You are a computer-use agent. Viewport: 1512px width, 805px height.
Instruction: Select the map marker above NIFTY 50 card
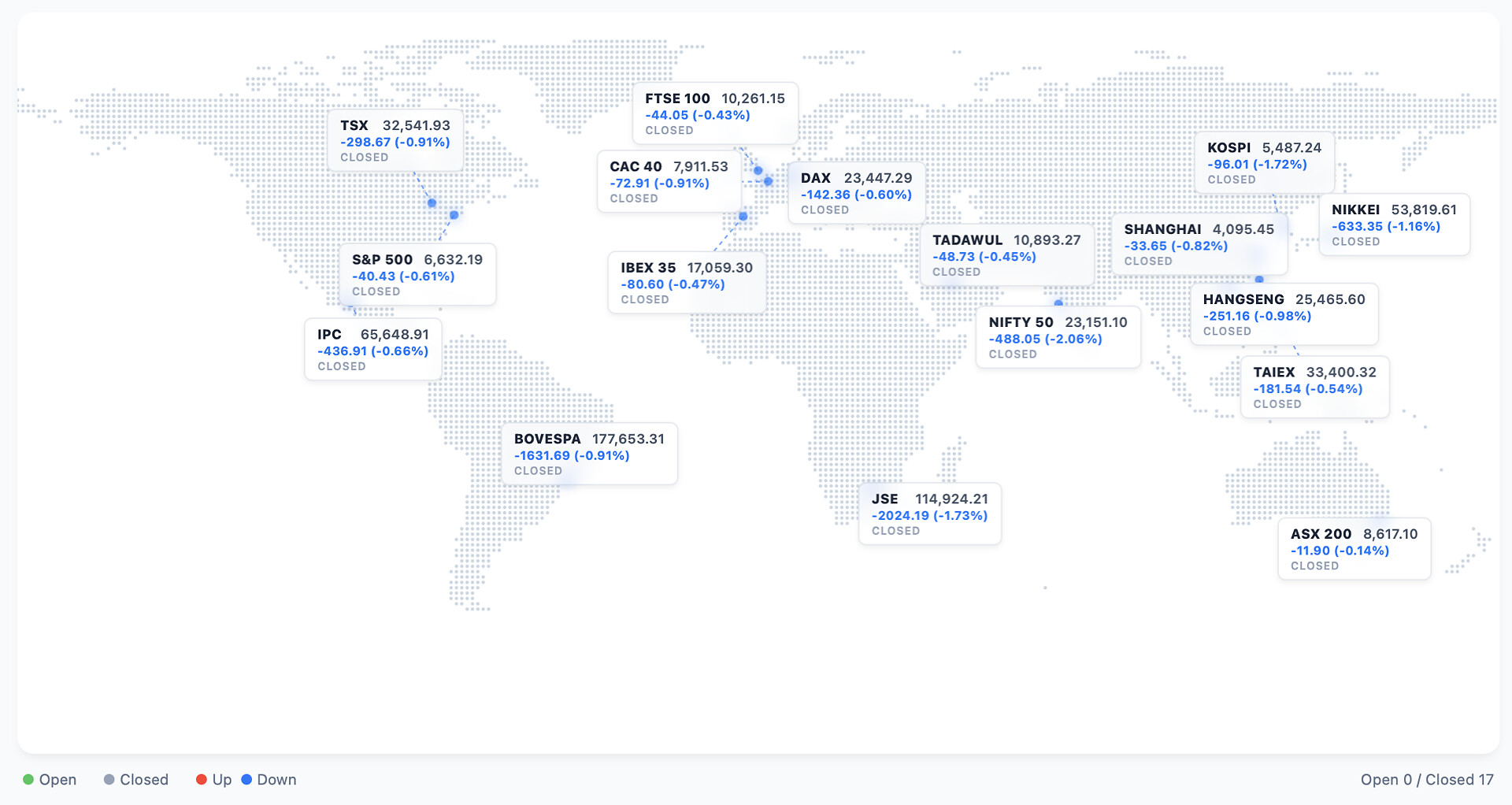pyautogui.click(x=1058, y=303)
